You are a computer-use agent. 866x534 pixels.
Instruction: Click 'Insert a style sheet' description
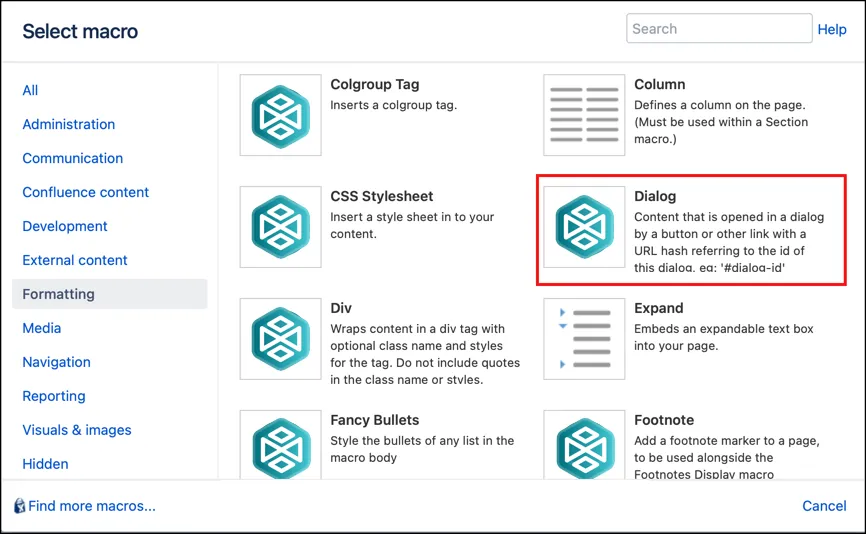coord(412,225)
